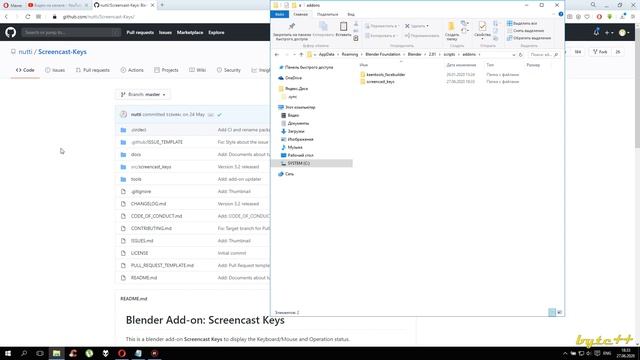The image size is (640, 360).
Task: Select OneDrive in Explorer navigation pane
Action: click(x=293, y=78)
